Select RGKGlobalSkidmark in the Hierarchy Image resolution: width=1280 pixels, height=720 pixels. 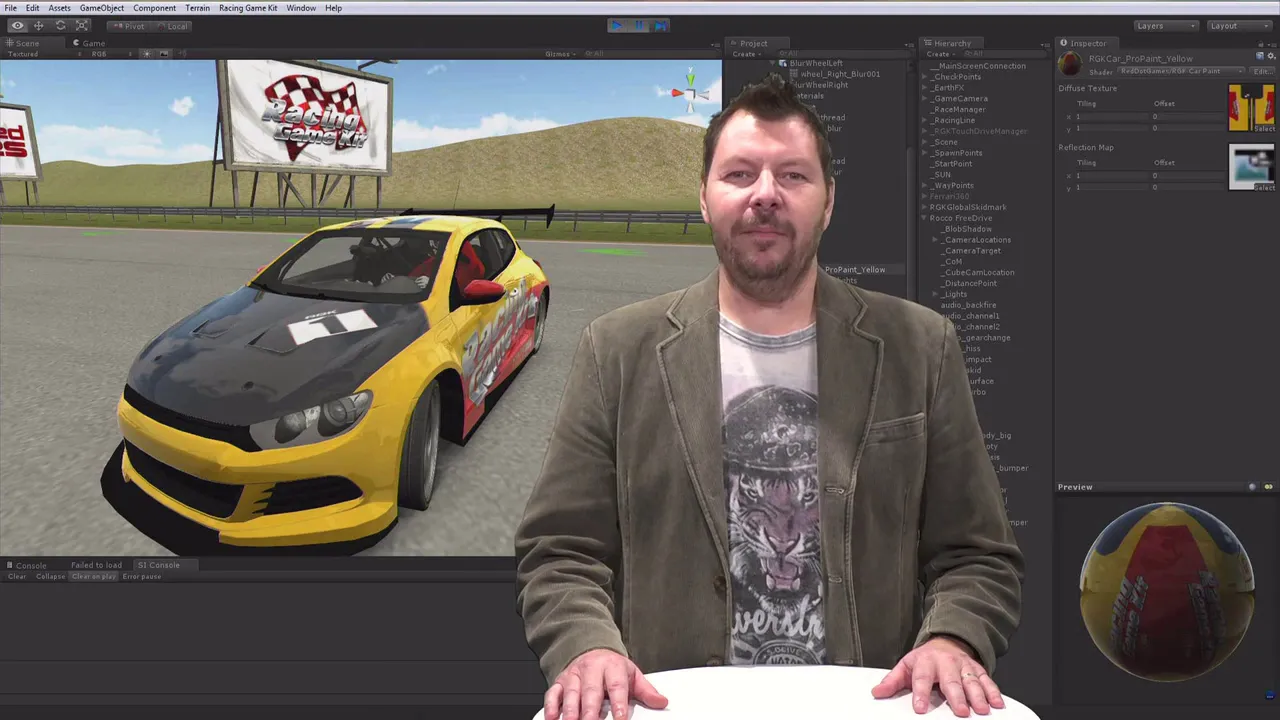tap(968, 207)
